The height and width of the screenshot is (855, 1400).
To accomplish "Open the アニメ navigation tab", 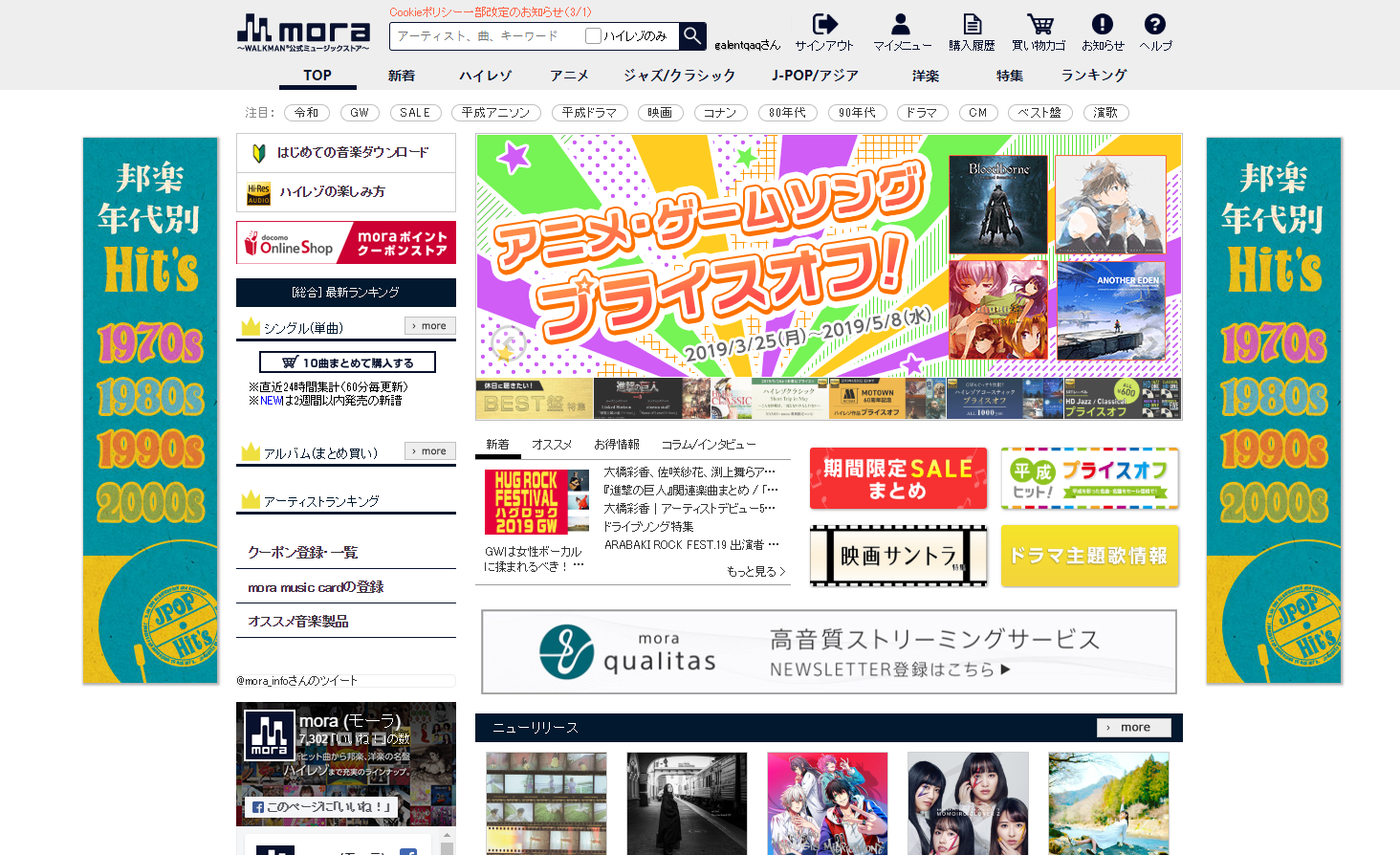I will [569, 76].
